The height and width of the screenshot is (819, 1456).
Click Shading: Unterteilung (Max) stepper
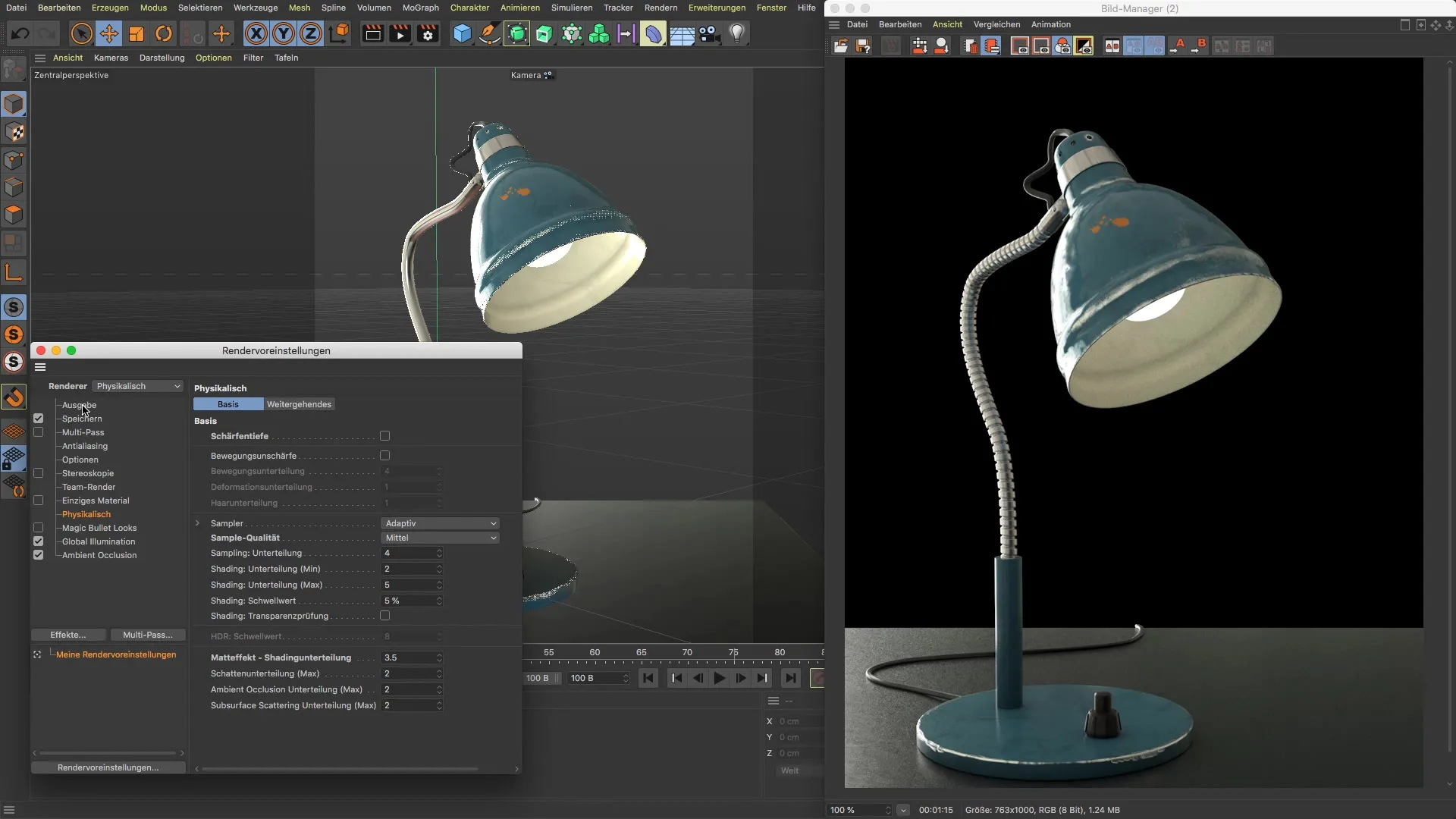[x=439, y=585]
